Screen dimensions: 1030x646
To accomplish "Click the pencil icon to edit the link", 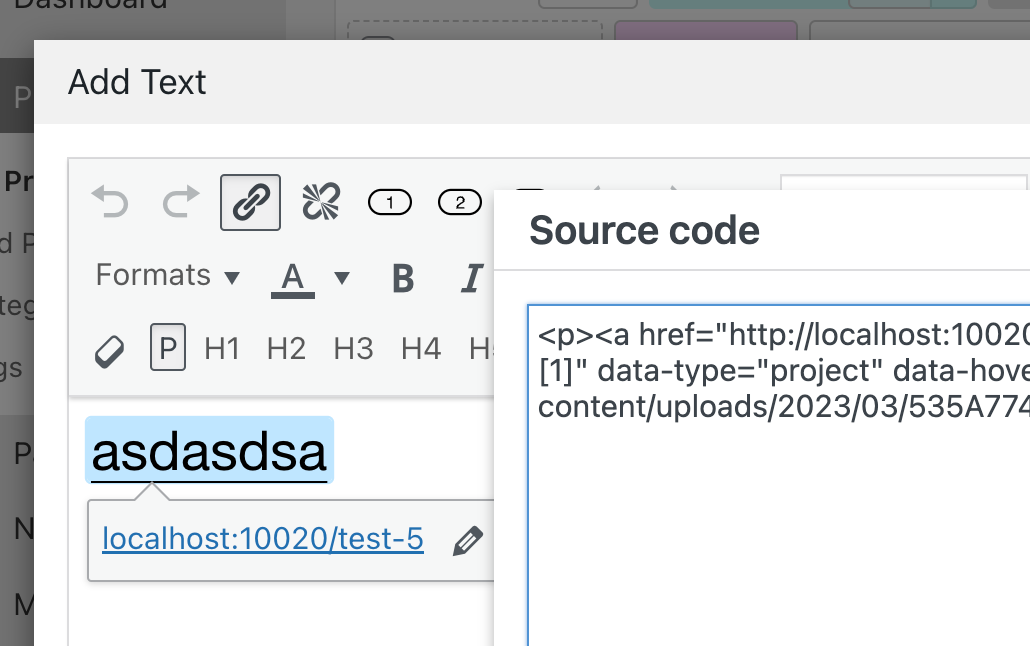I will pyautogui.click(x=468, y=540).
